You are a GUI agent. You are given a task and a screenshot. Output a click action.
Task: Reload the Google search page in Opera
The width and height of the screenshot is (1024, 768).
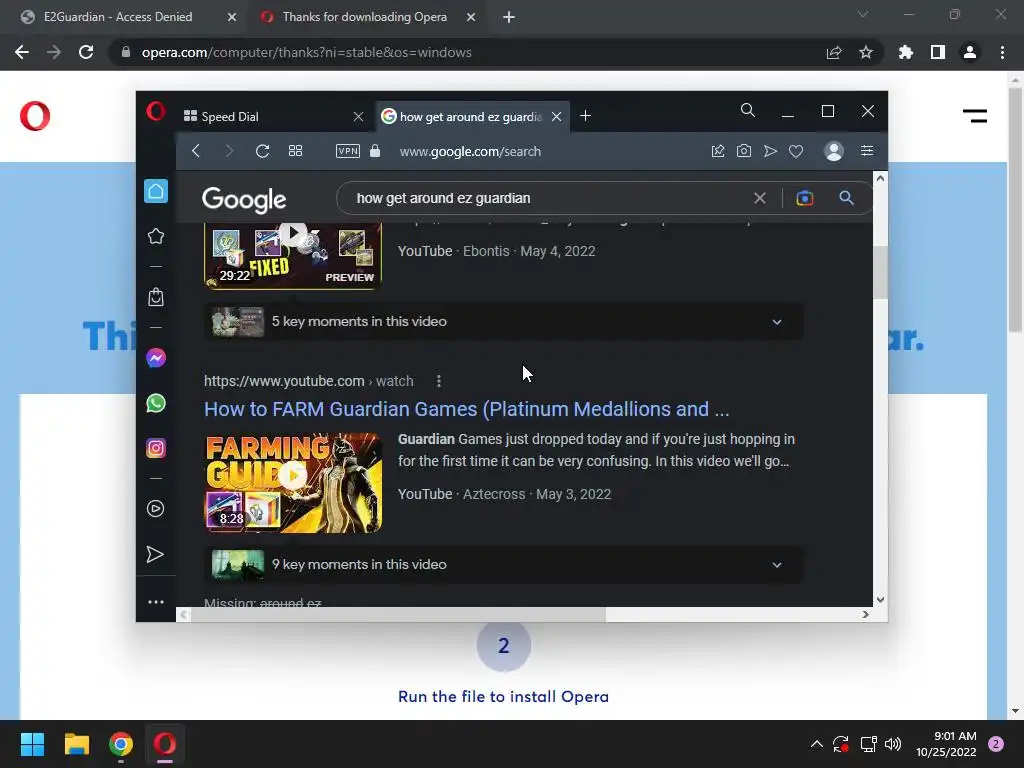(263, 151)
